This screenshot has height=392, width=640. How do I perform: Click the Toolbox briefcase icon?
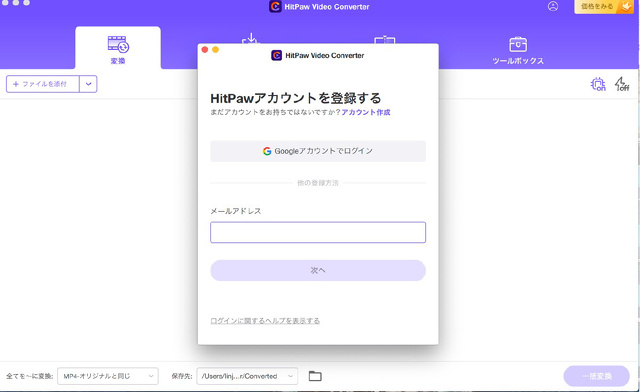pyautogui.click(x=518, y=44)
